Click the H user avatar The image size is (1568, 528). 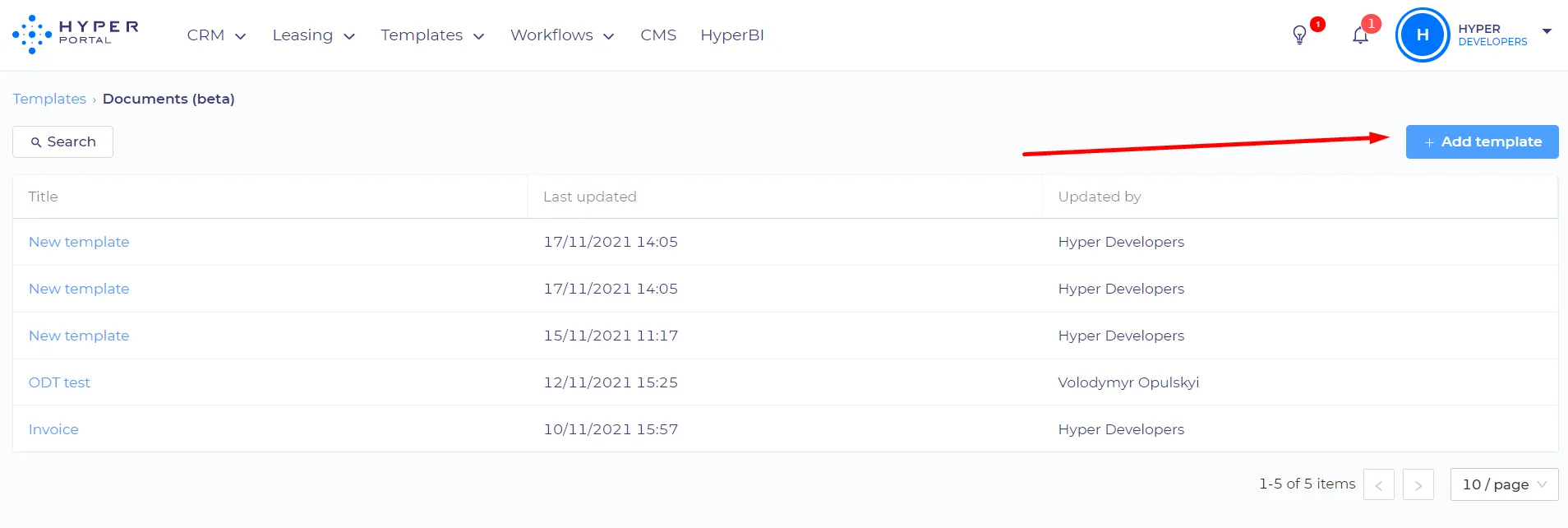click(1423, 35)
